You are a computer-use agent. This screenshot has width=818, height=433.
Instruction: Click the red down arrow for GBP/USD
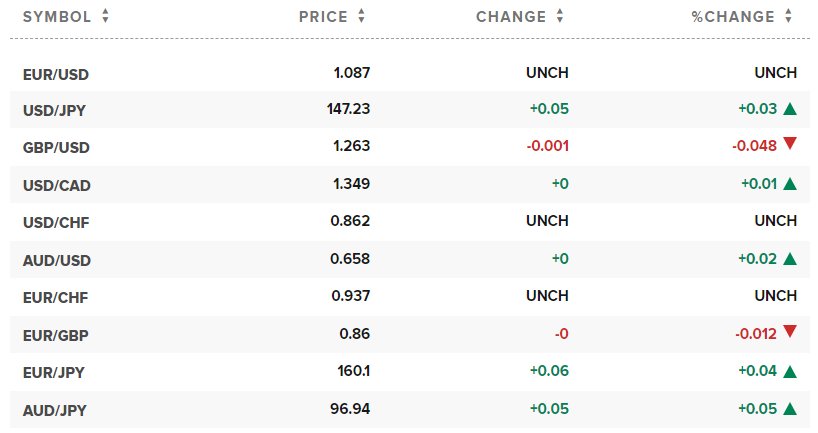790,144
